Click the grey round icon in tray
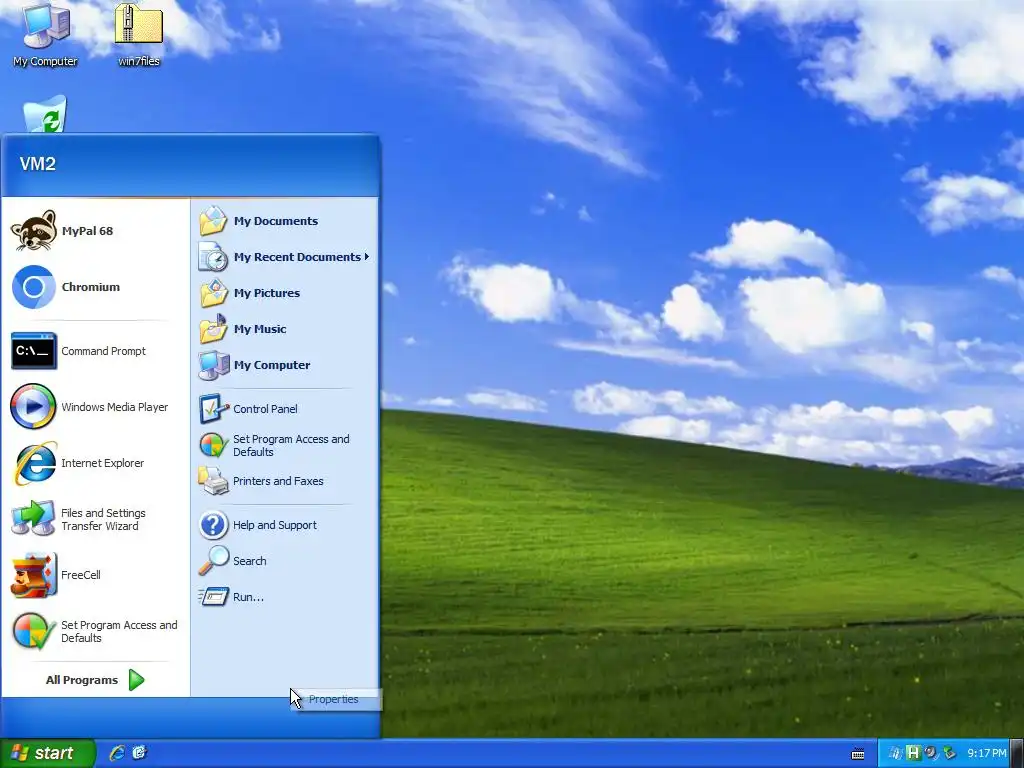Screen dimensions: 1024x768 point(931,753)
